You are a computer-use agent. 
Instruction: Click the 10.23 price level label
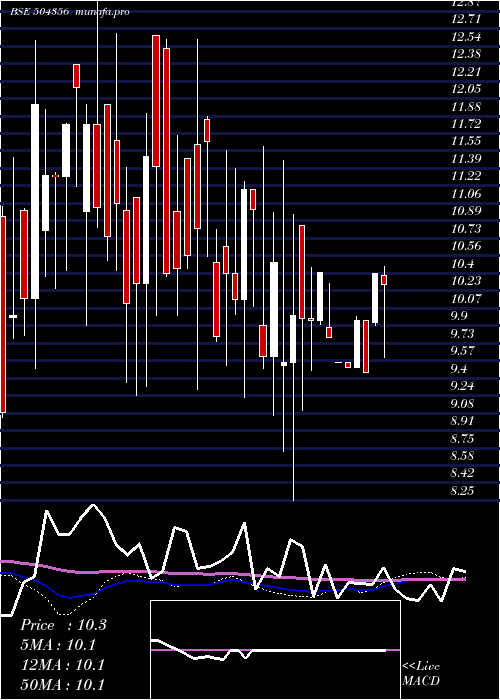(466, 281)
